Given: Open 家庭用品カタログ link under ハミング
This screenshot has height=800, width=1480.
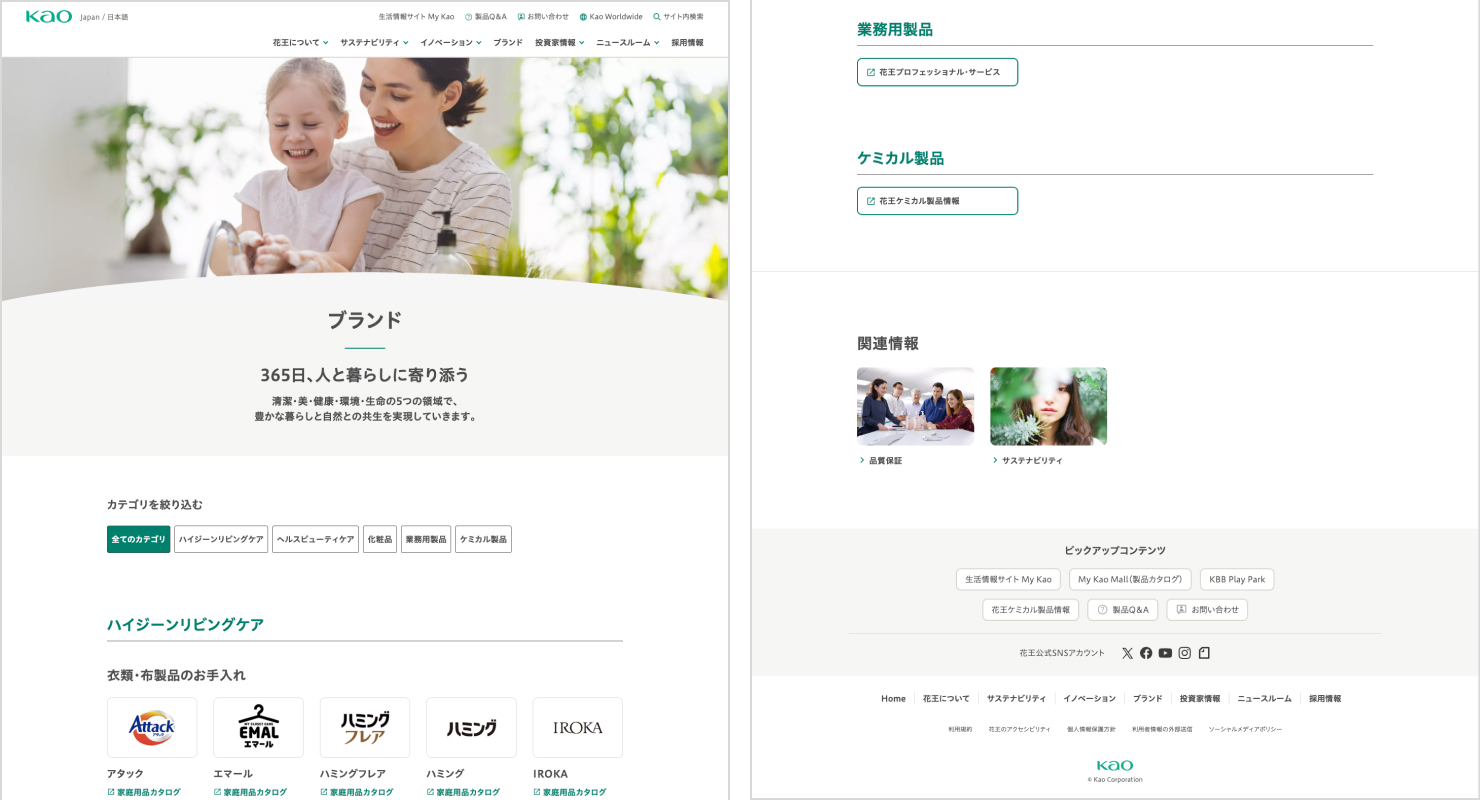Looking at the screenshot, I should [463, 792].
